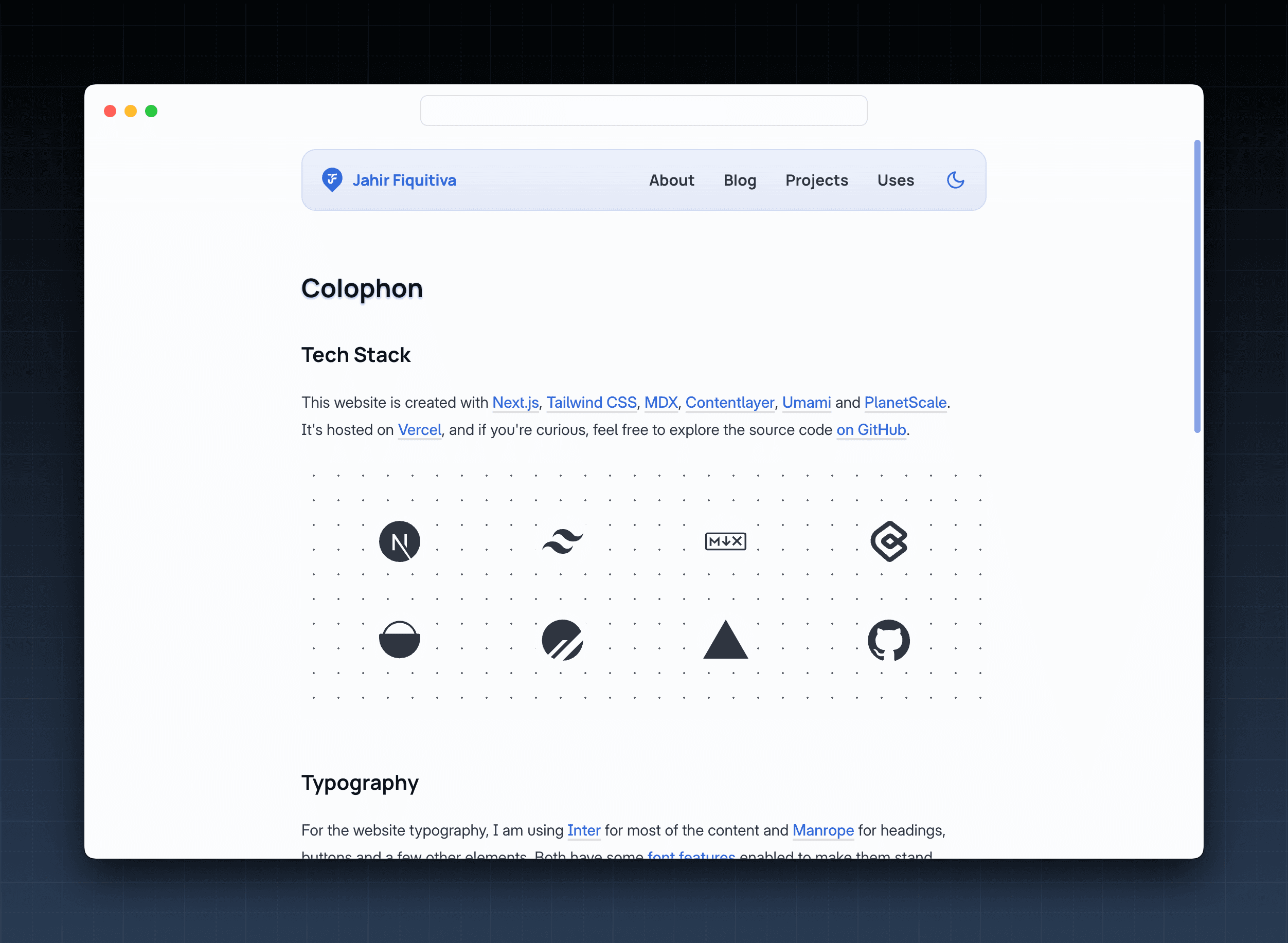This screenshot has width=1288, height=943.
Task: Click the PlanetScale link in text
Action: (x=906, y=402)
